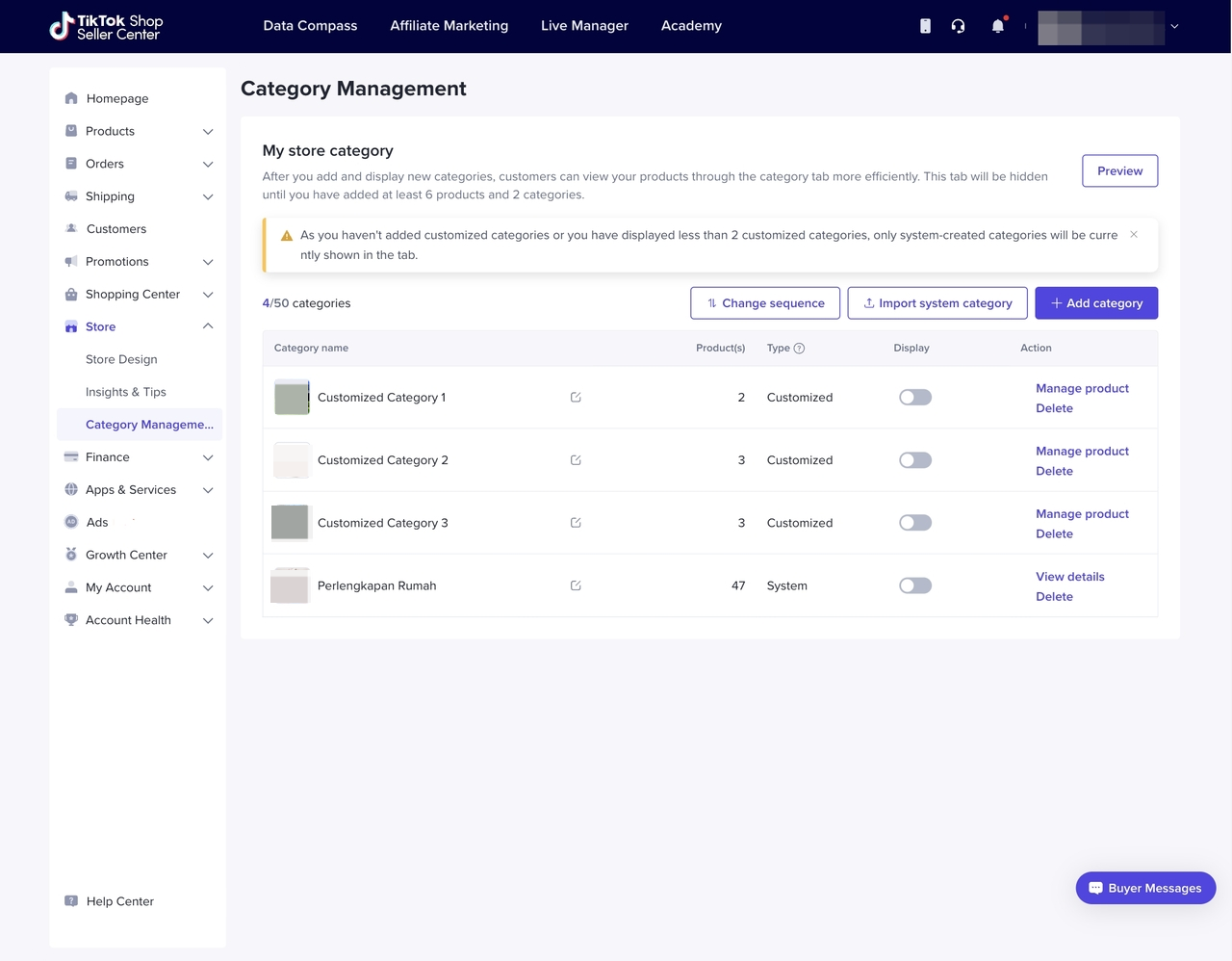Click the TikTok Shop Seller Center logo
The image size is (1232, 961).
pos(107,26)
